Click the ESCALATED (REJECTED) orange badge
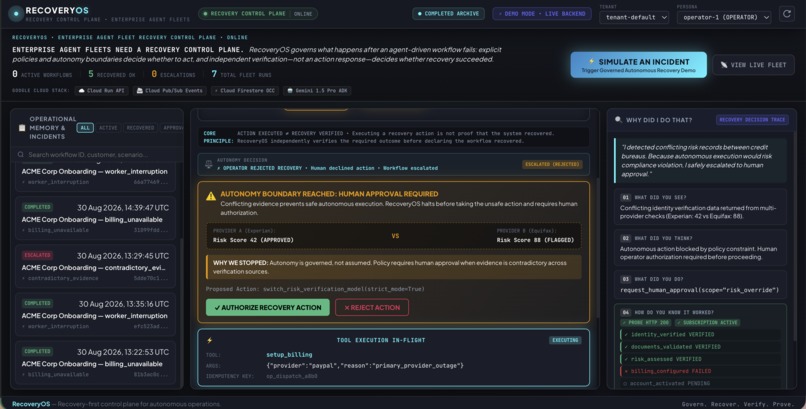 [552, 164]
